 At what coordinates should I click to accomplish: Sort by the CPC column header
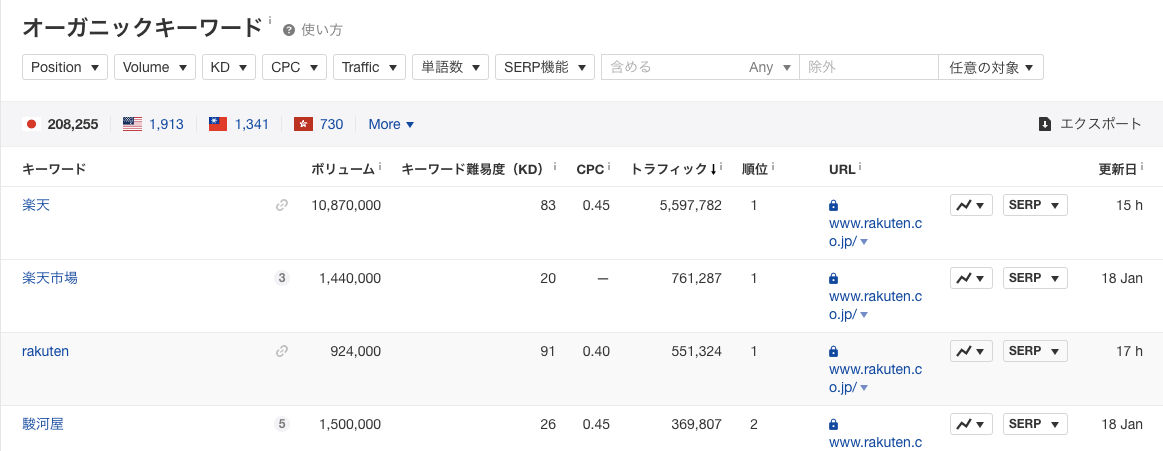click(588, 169)
